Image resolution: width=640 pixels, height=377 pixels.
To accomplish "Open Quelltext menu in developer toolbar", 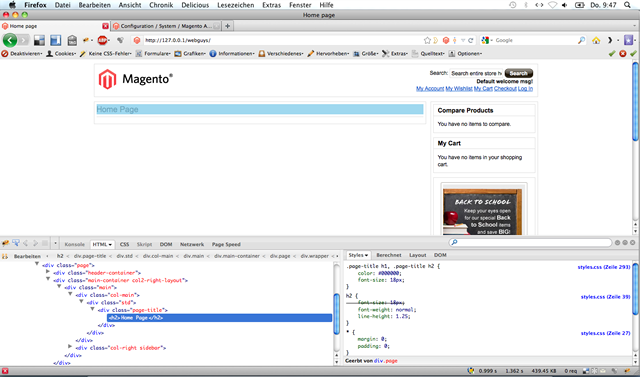I will tap(428, 53).
